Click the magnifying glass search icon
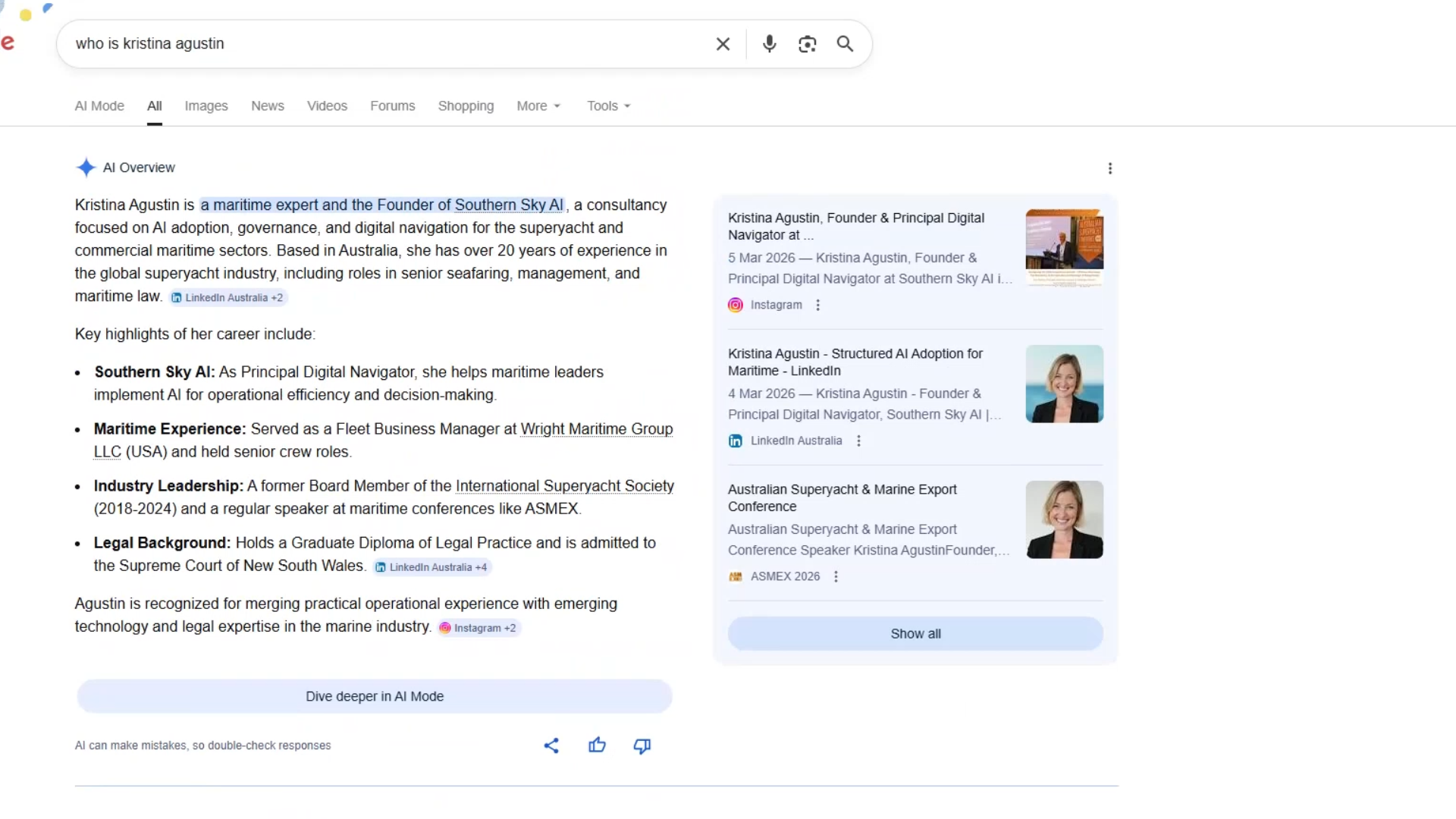This screenshot has width=1456, height=819. pyautogui.click(x=845, y=44)
